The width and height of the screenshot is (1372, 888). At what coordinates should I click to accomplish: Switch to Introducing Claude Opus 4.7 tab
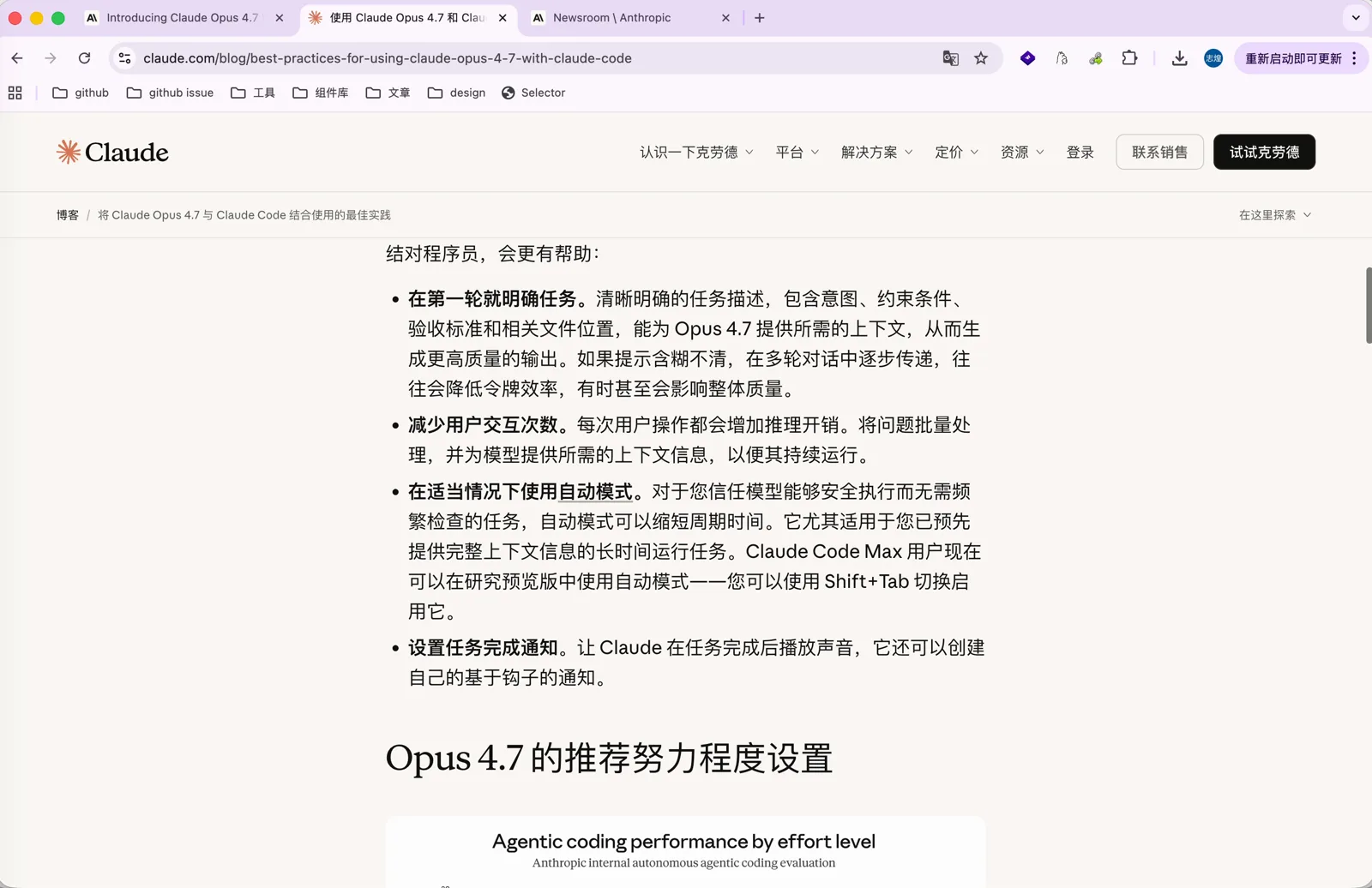coord(182,18)
